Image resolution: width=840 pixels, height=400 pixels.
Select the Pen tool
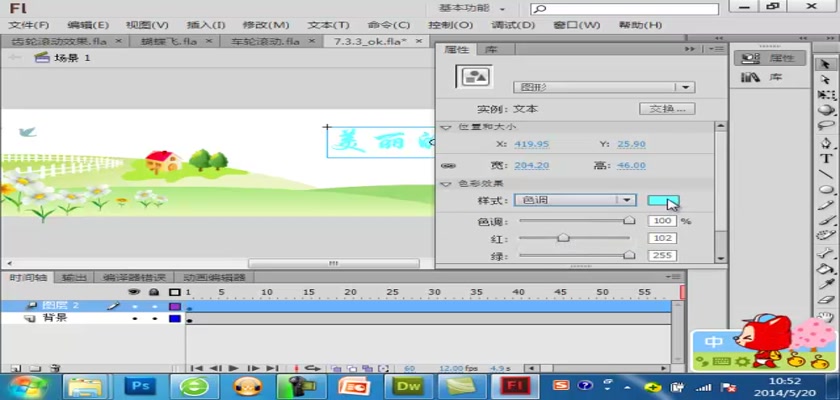coord(826,142)
